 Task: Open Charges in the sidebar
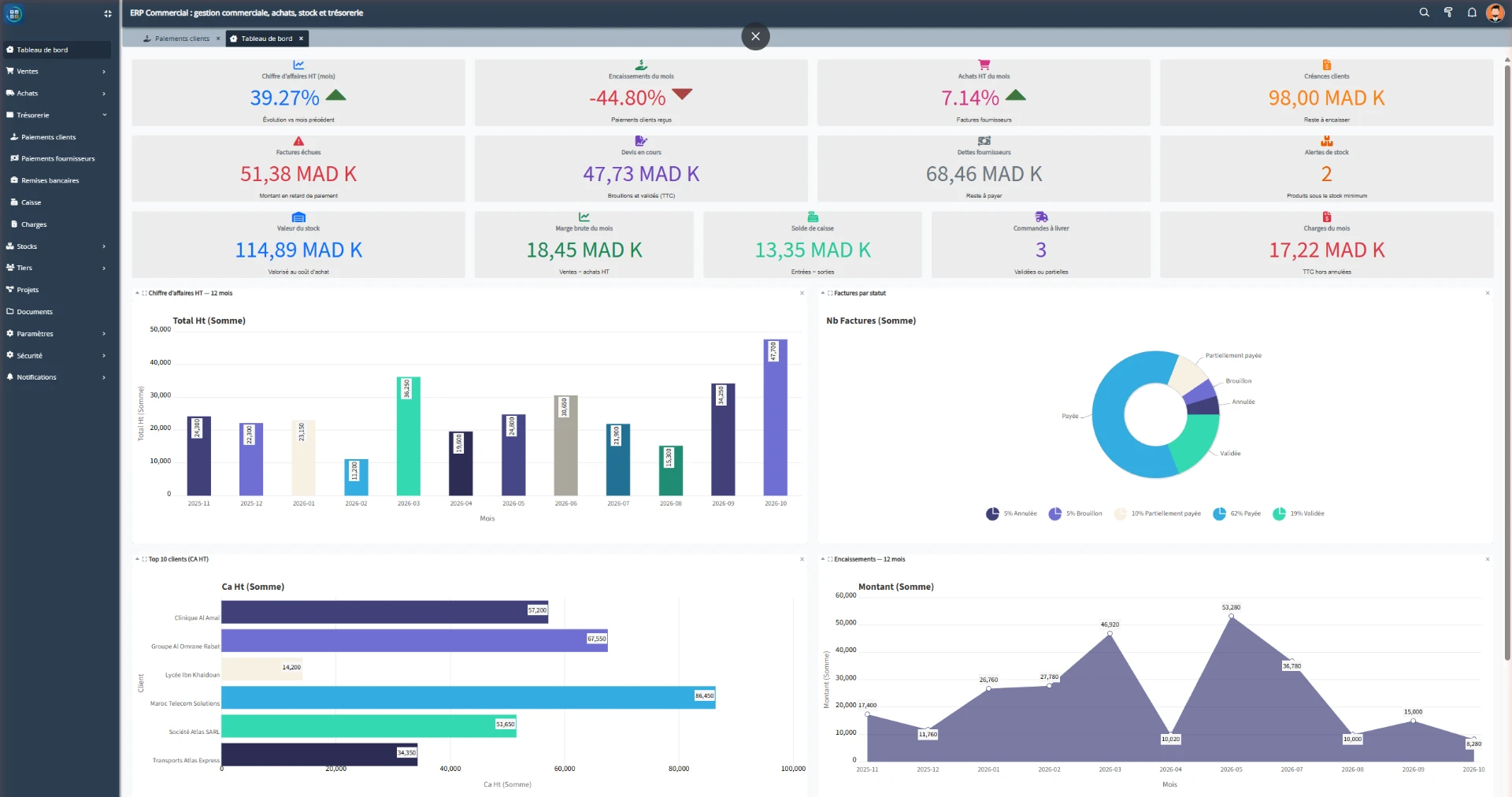coord(57,224)
